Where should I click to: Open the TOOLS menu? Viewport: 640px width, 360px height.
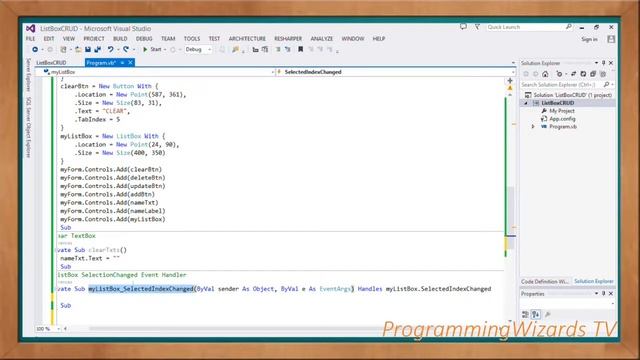192,39
